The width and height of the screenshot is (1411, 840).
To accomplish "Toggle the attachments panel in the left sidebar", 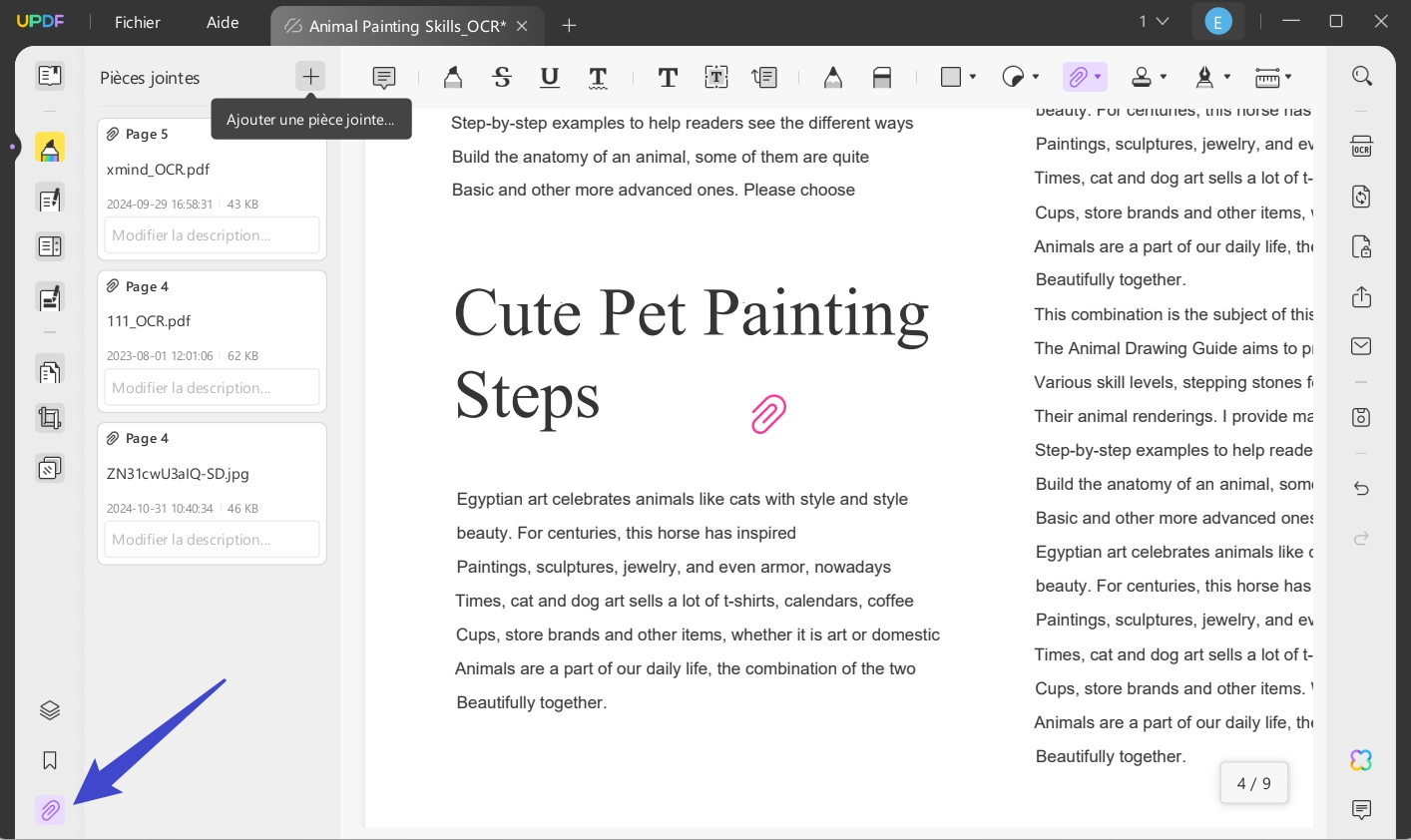I will click(x=50, y=810).
